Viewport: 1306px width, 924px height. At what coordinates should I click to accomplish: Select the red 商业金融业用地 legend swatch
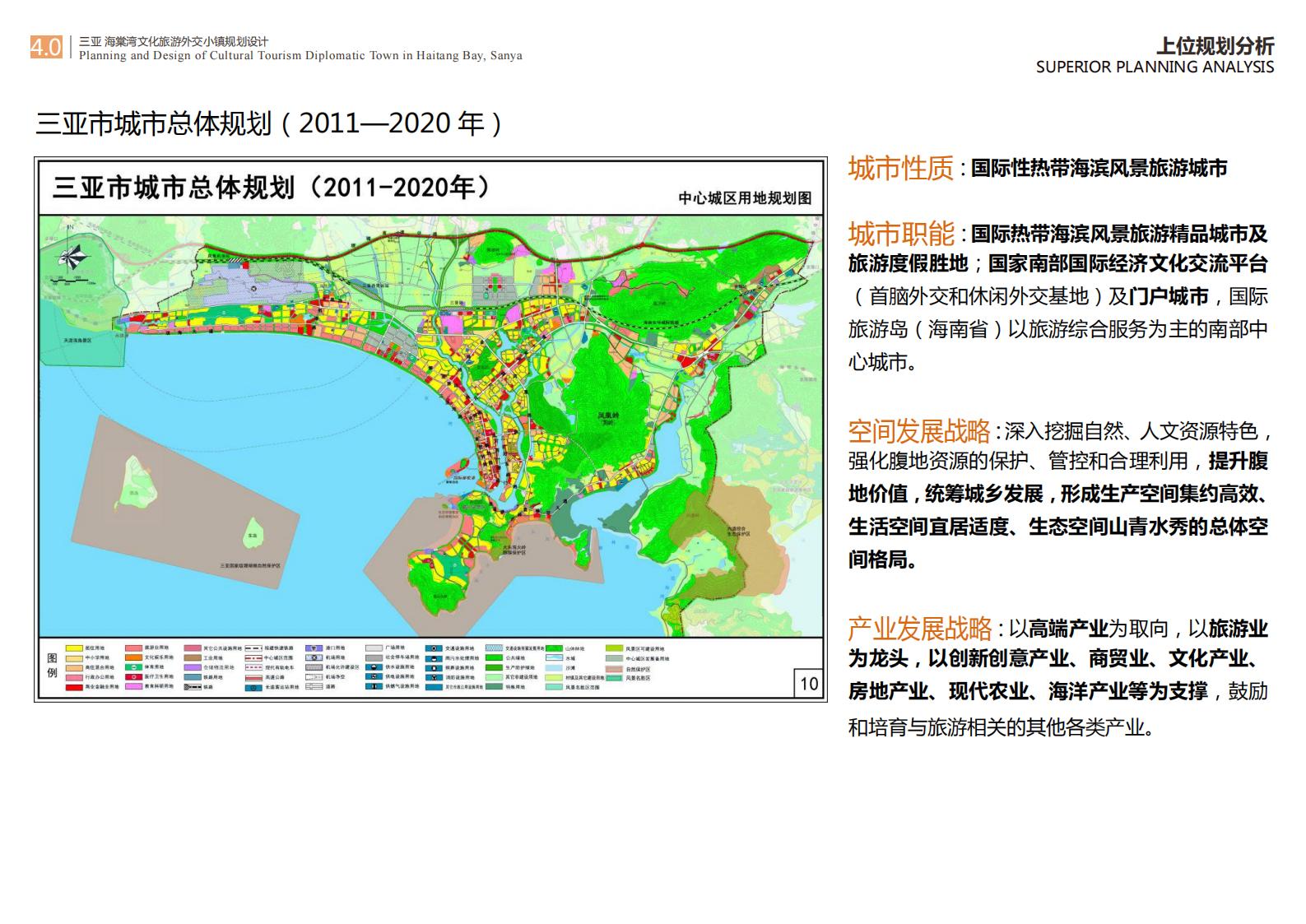click(74, 687)
